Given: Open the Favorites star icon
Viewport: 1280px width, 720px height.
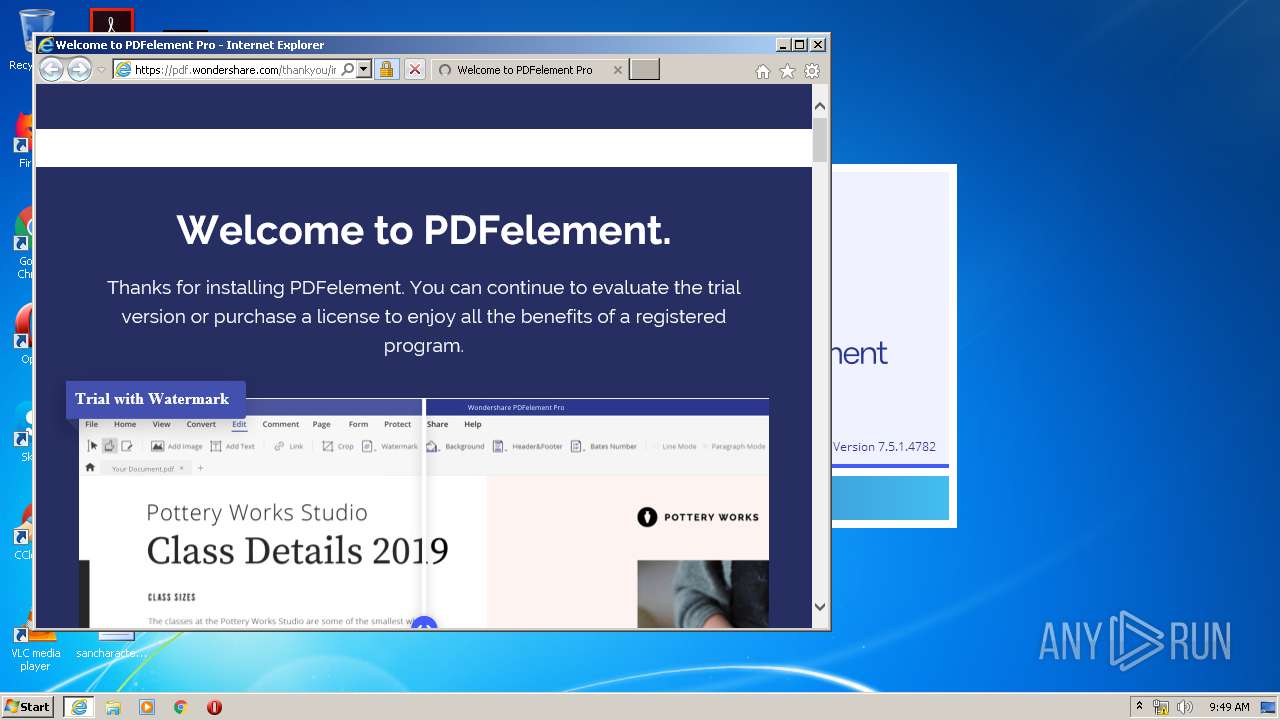Looking at the screenshot, I should coord(787,71).
